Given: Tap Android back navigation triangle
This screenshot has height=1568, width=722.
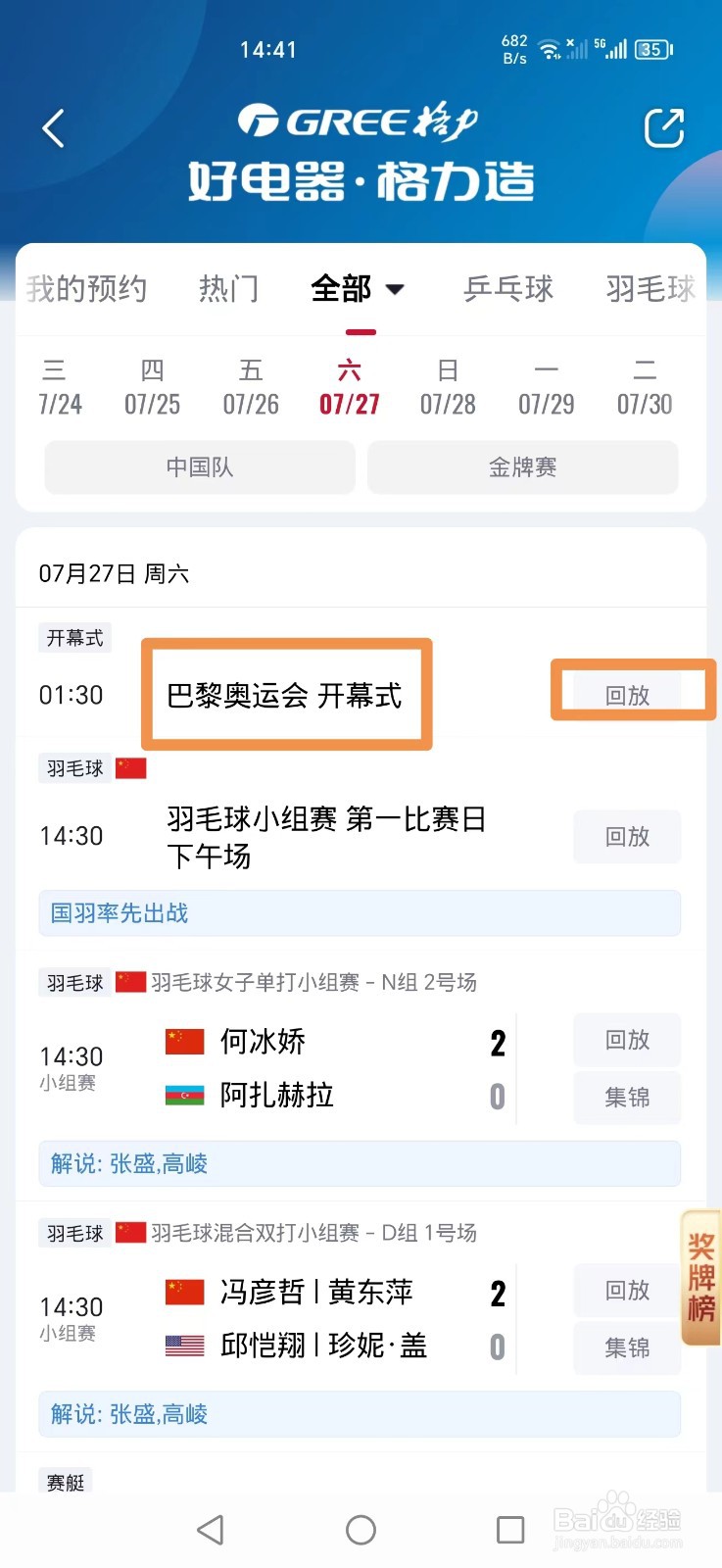Looking at the screenshot, I should click(211, 1530).
